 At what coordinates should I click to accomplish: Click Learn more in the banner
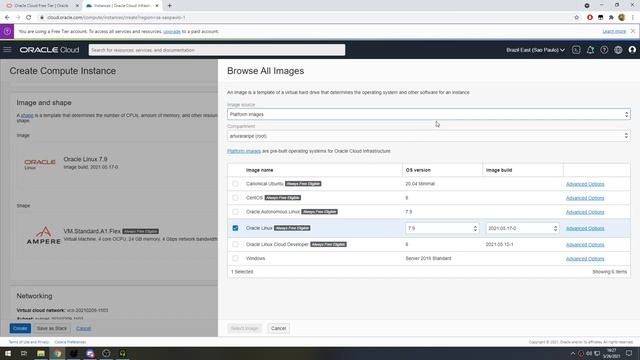click(614, 31)
